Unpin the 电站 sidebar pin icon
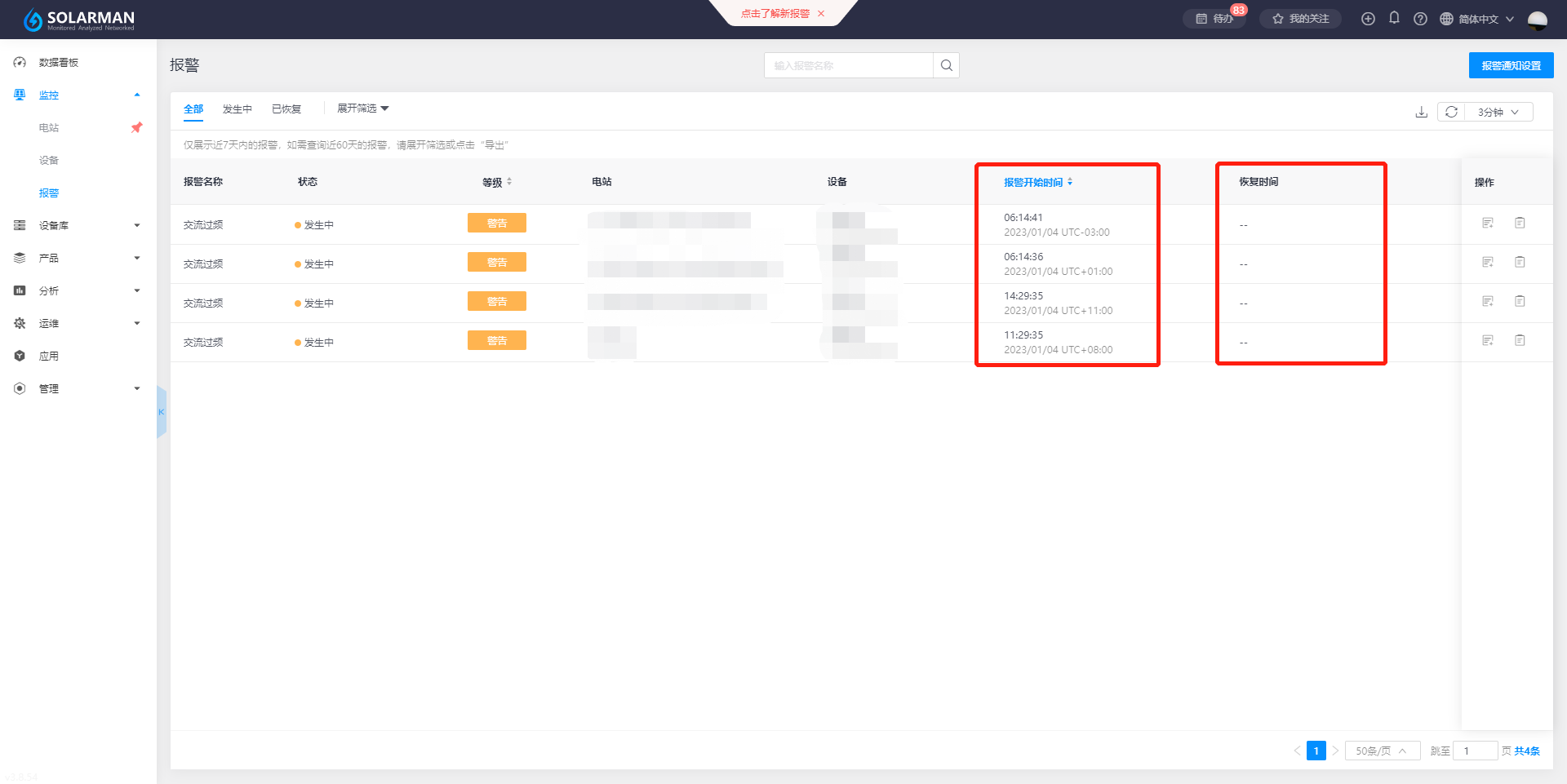Viewport: 1567px width, 784px height. pos(136,127)
